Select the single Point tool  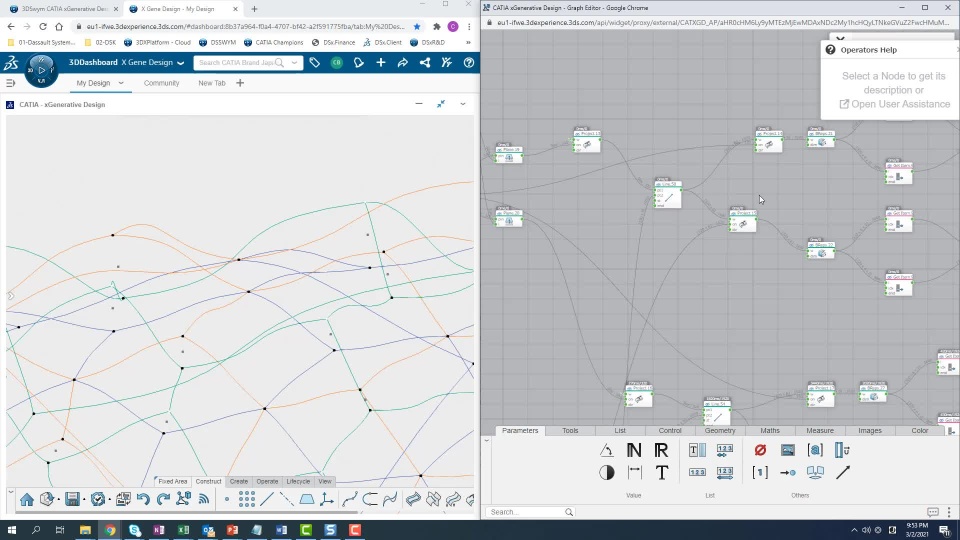coord(227,500)
